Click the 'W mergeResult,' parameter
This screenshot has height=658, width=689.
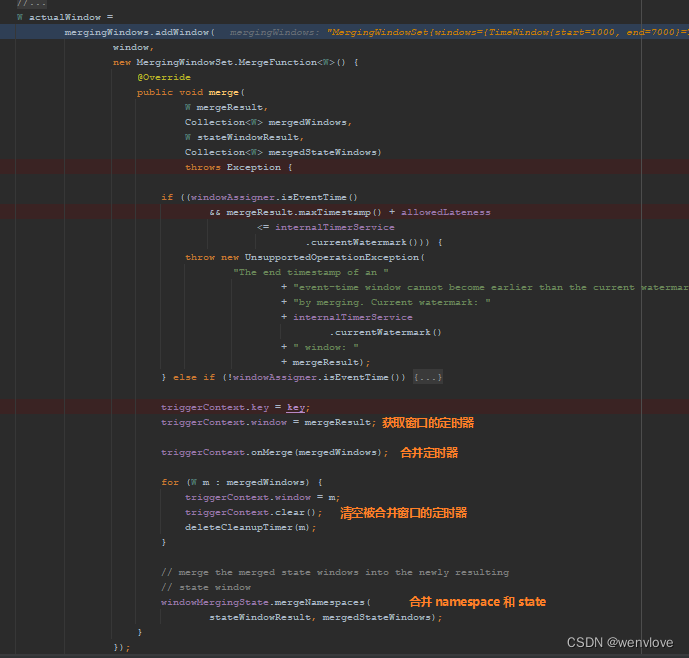(x=226, y=107)
